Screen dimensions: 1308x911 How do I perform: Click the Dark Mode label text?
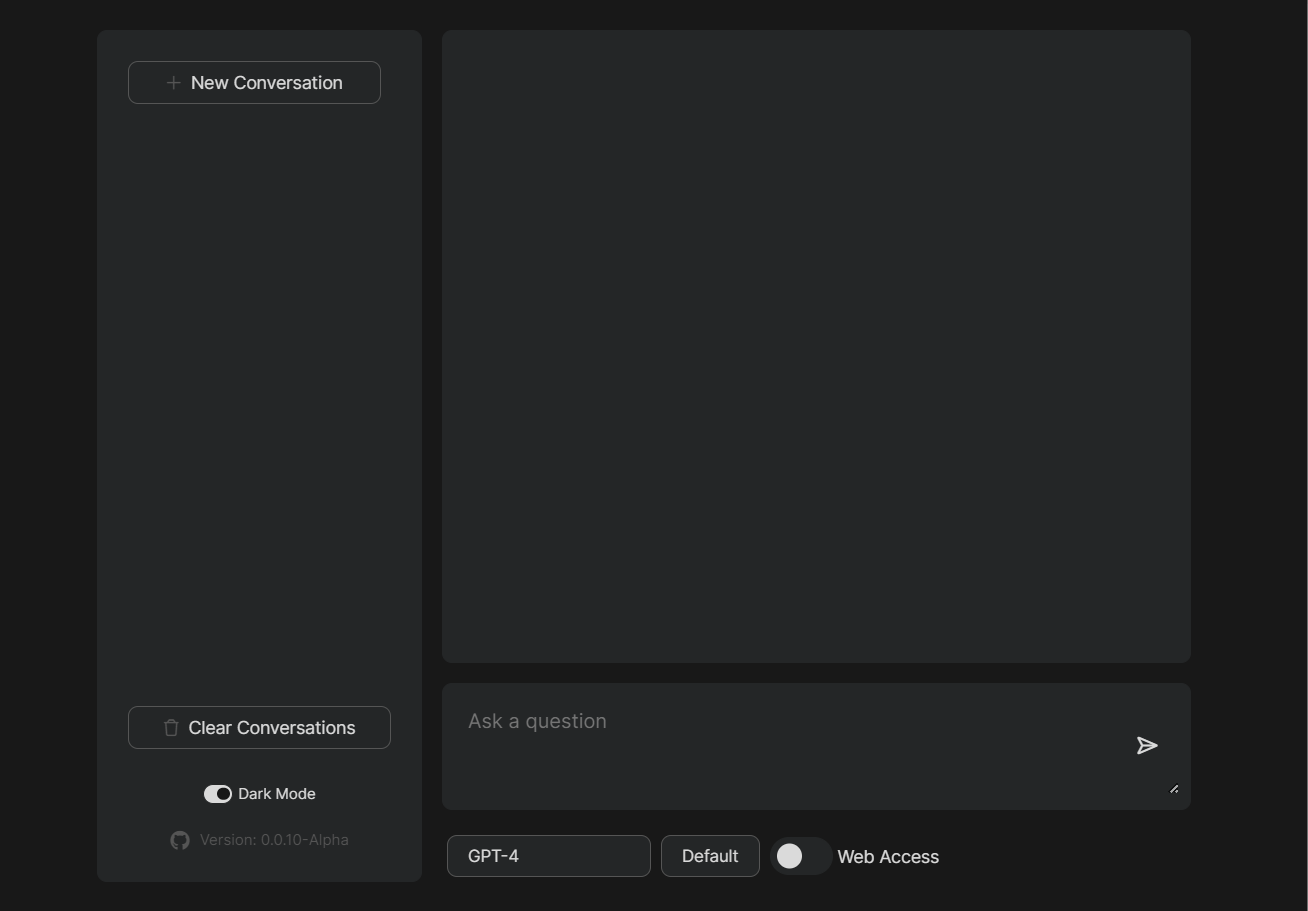(x=277, y=794)
